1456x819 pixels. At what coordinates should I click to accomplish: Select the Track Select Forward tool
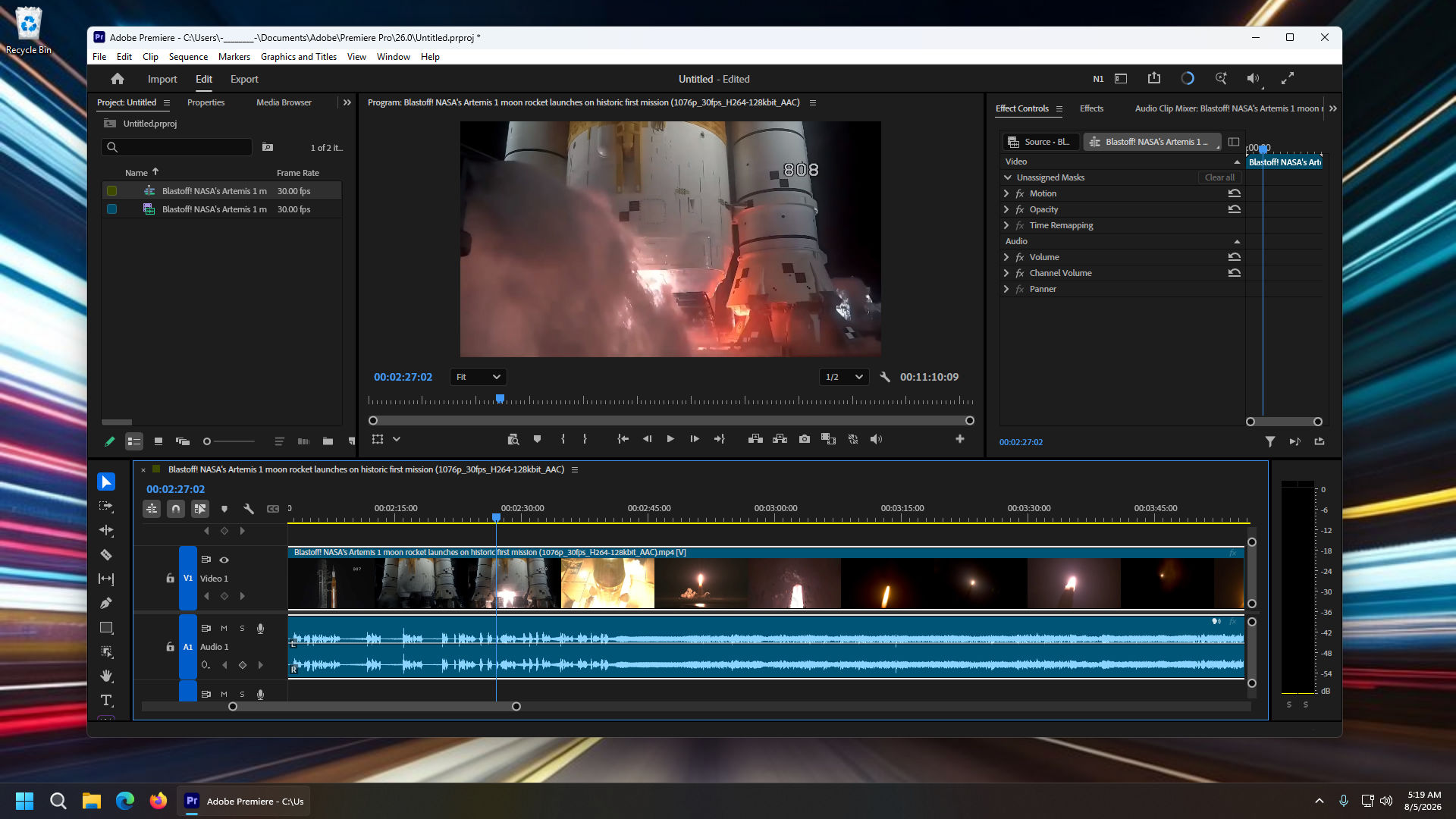click(106, 507)
